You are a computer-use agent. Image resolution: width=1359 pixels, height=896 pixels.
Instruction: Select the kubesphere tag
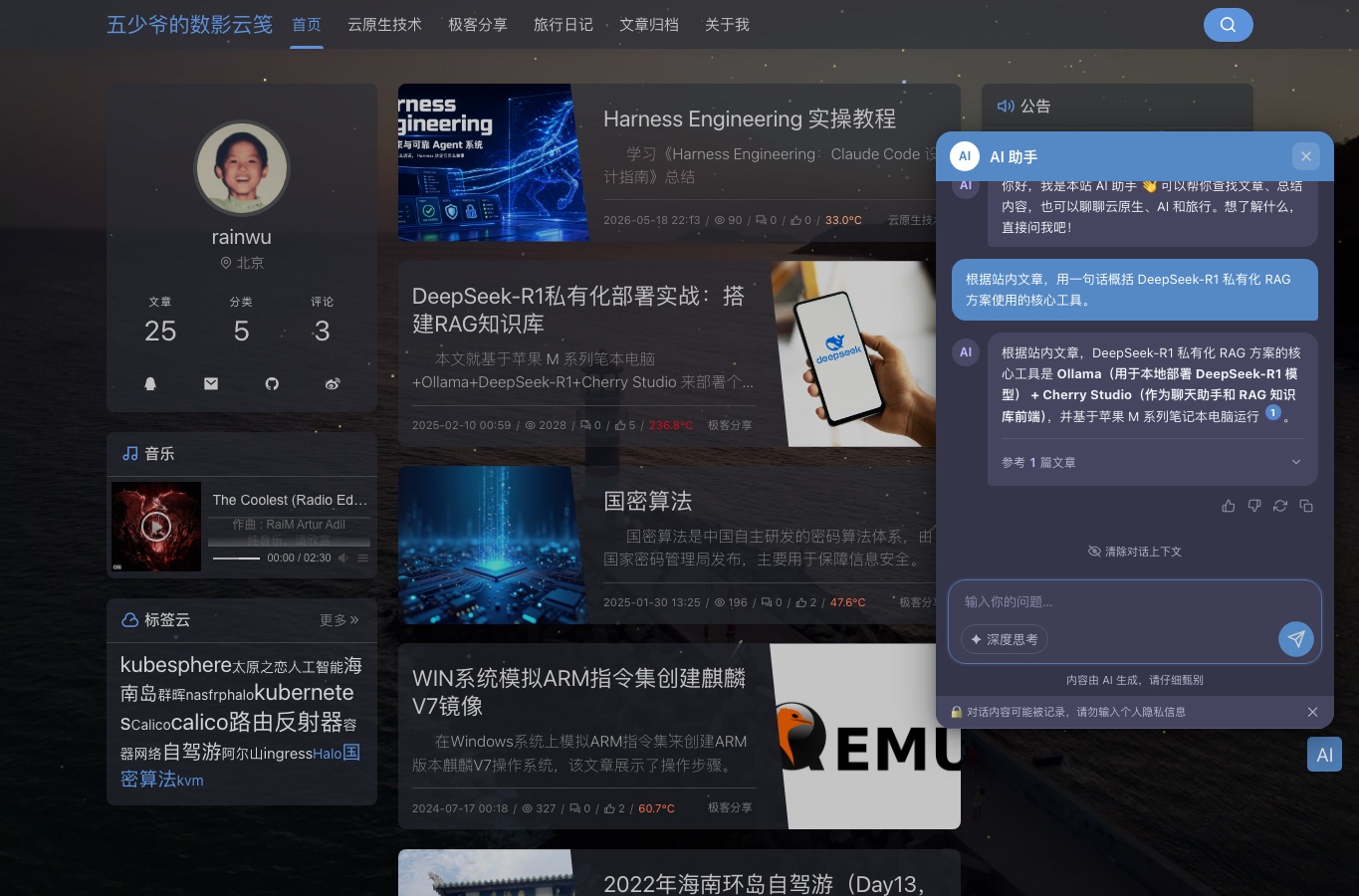click(x=176, y=664)
